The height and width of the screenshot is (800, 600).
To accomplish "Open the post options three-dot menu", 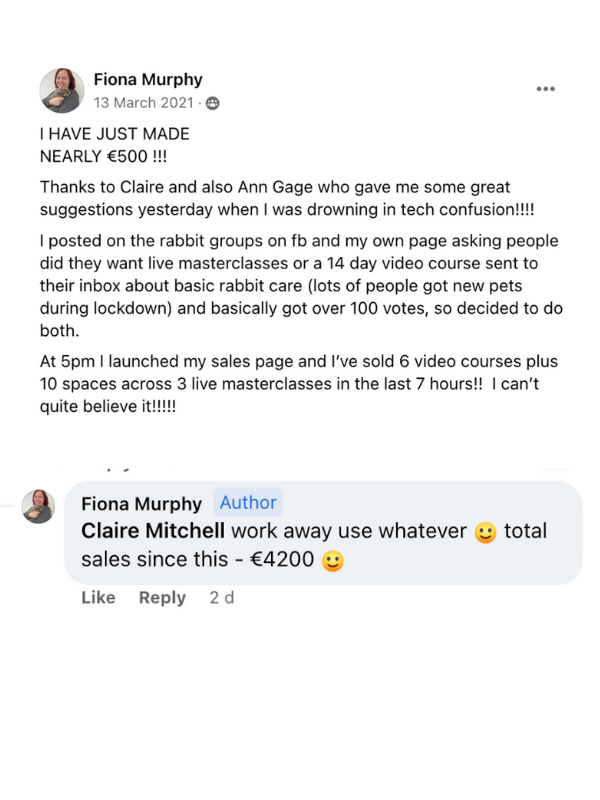I will point(545,89).
